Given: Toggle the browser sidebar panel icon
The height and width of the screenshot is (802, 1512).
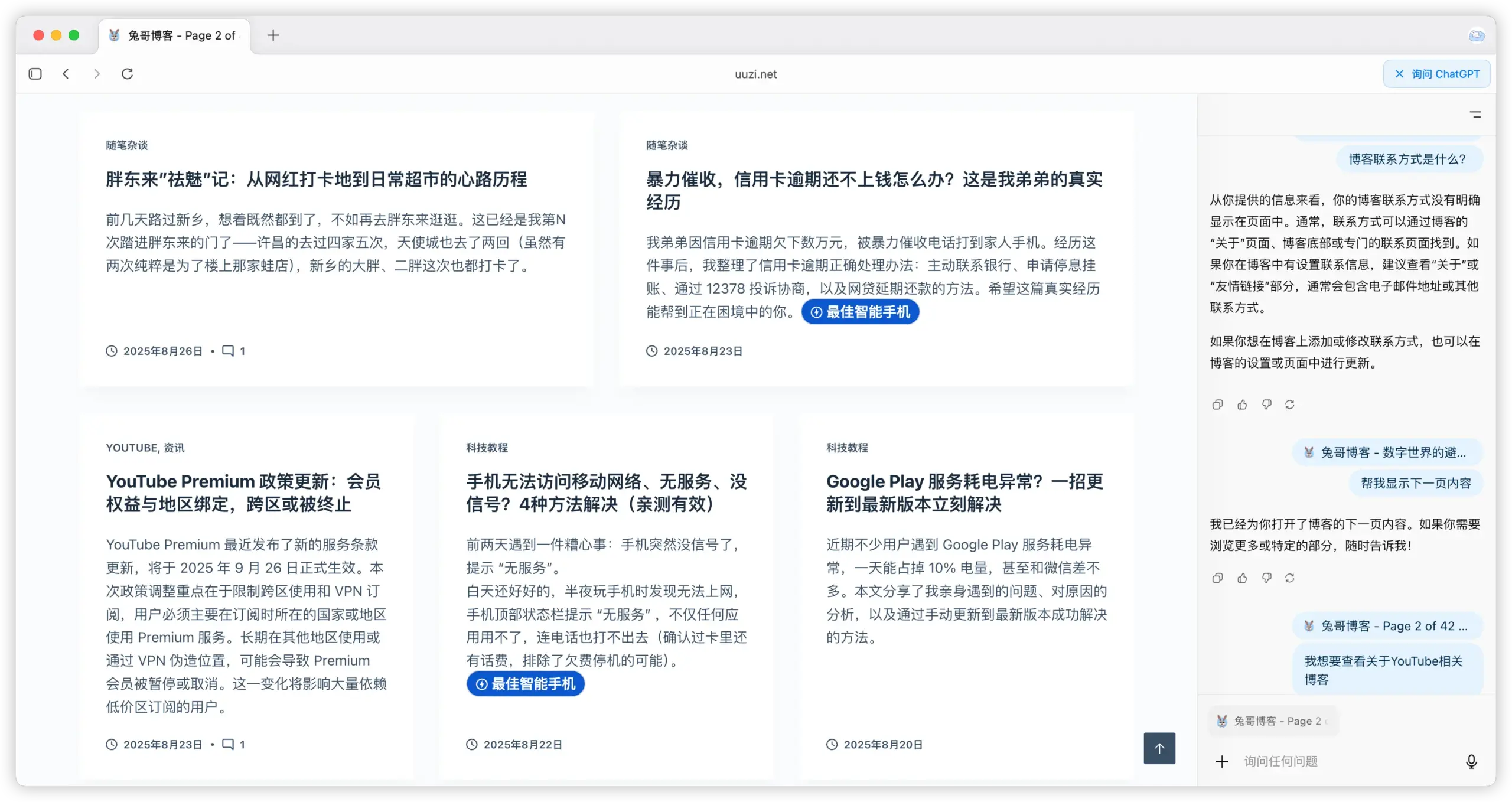Looking at the screenshot, I should 35,74.
